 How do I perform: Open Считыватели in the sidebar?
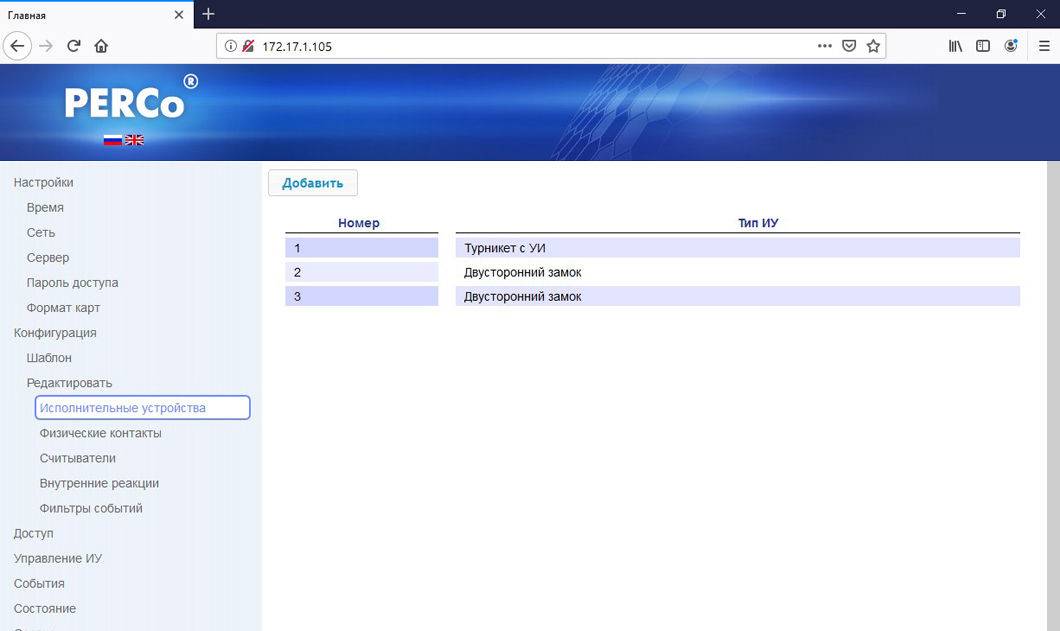click(x=78, y=458)
